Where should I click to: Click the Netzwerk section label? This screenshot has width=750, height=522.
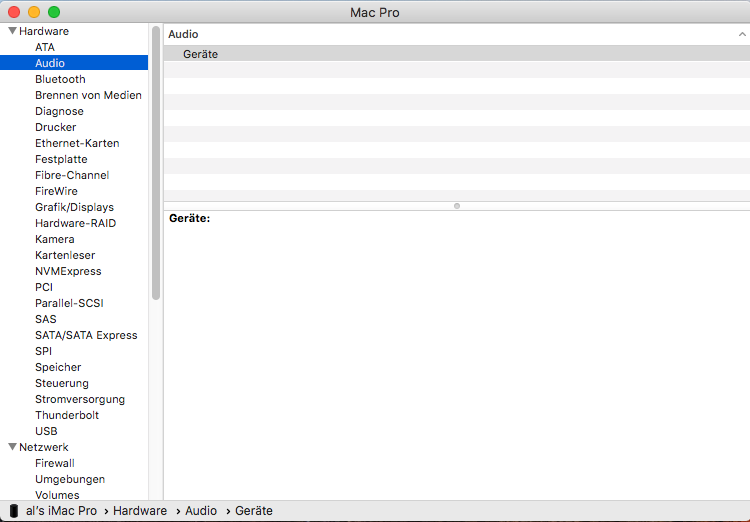click(44, 447)
